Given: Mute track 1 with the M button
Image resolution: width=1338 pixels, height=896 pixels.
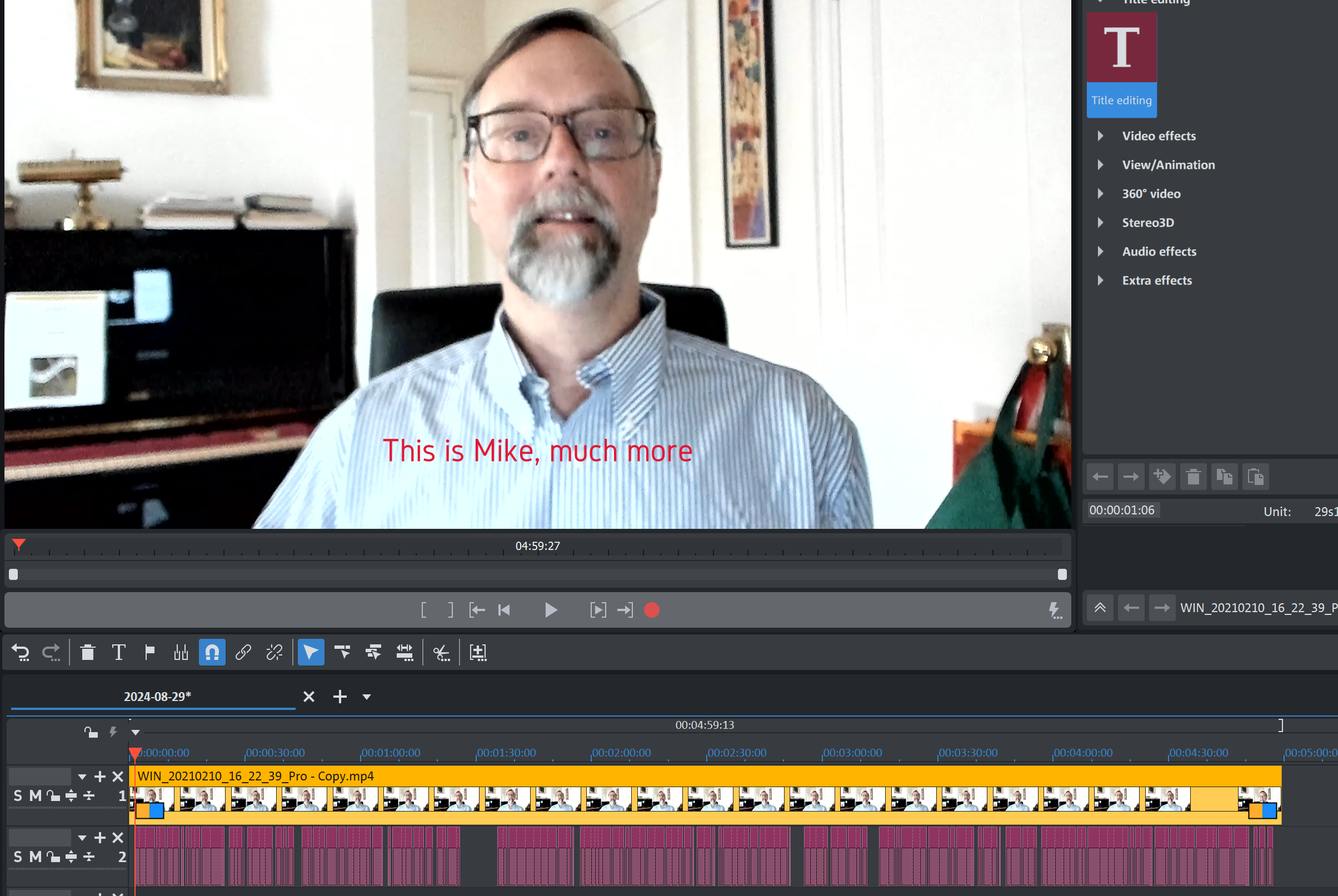Looking at the screenshot, I should (x=36, y=795).
